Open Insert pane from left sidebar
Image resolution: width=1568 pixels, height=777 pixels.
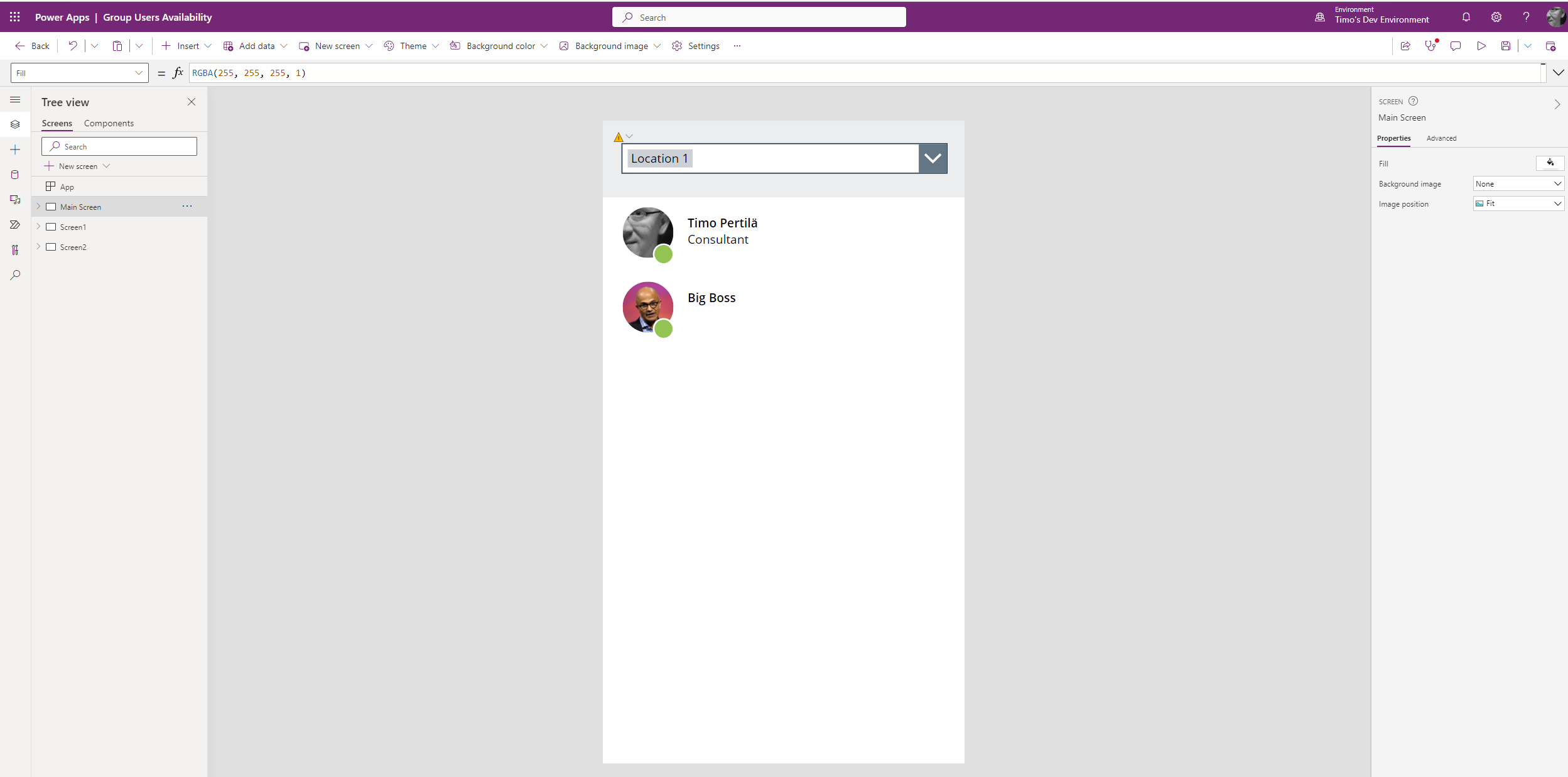[x=15, y=149]
